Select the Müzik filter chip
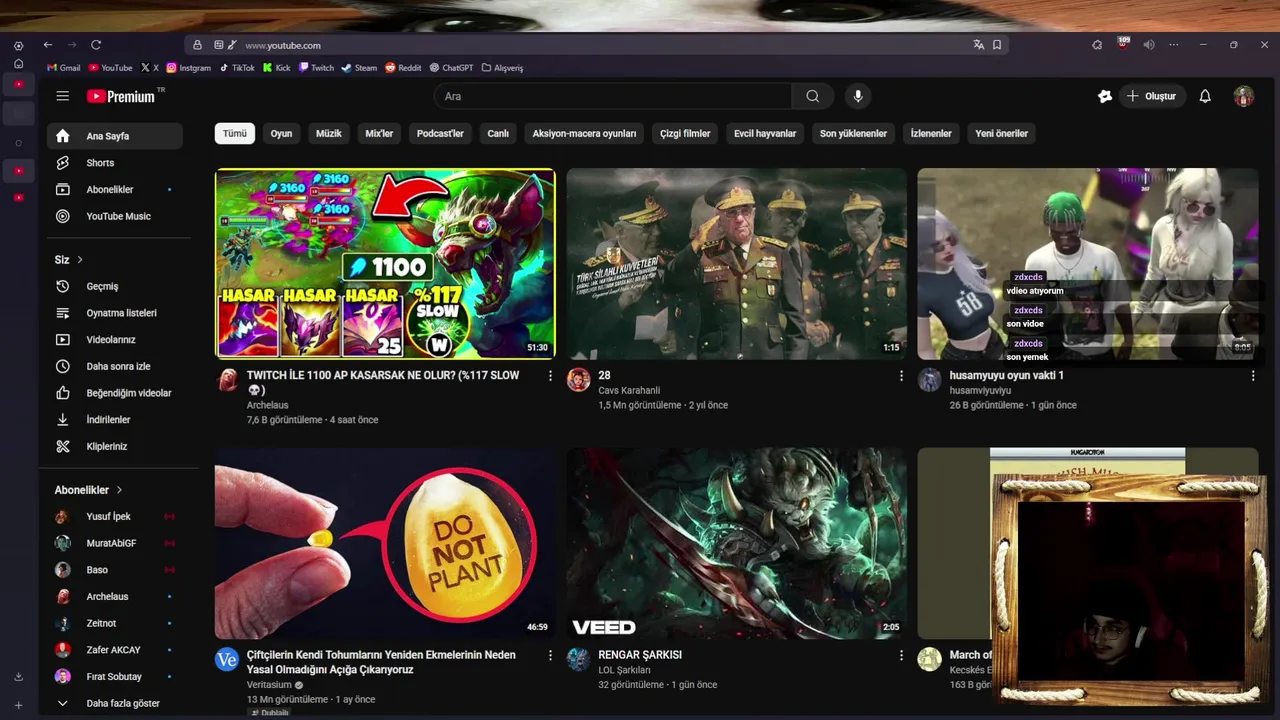1280x720 pixels. pyautogui.click(x=329, y=133)
